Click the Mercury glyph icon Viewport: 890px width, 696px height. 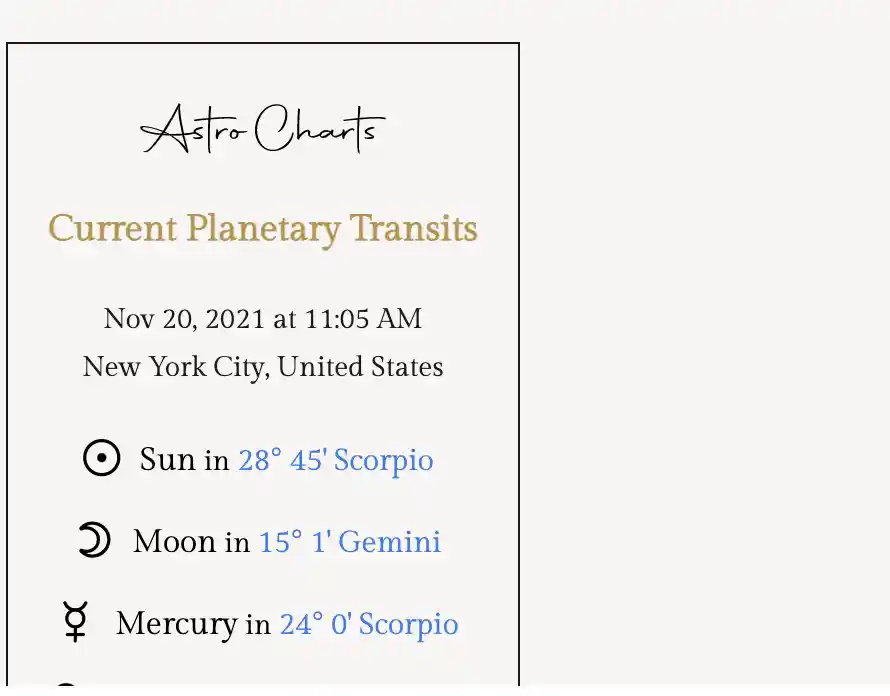(75, 622)
